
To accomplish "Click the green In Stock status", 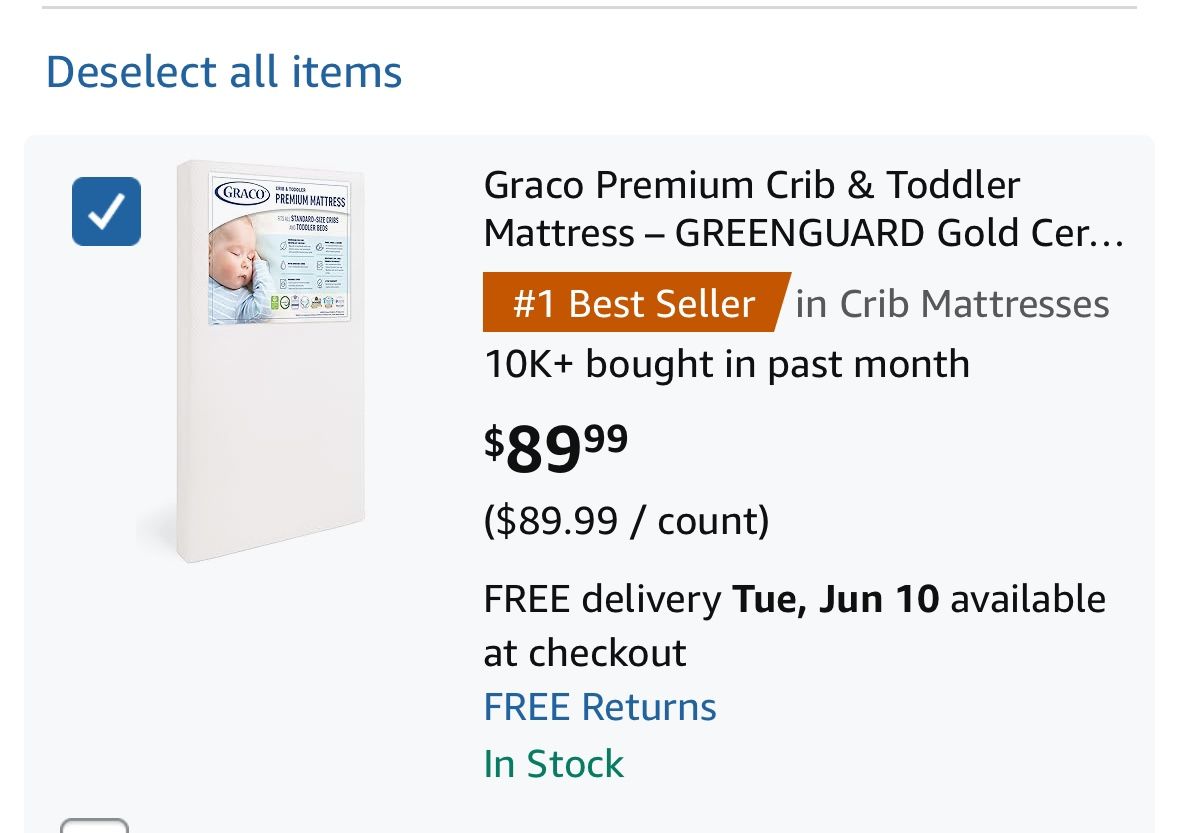I will 553,764.
